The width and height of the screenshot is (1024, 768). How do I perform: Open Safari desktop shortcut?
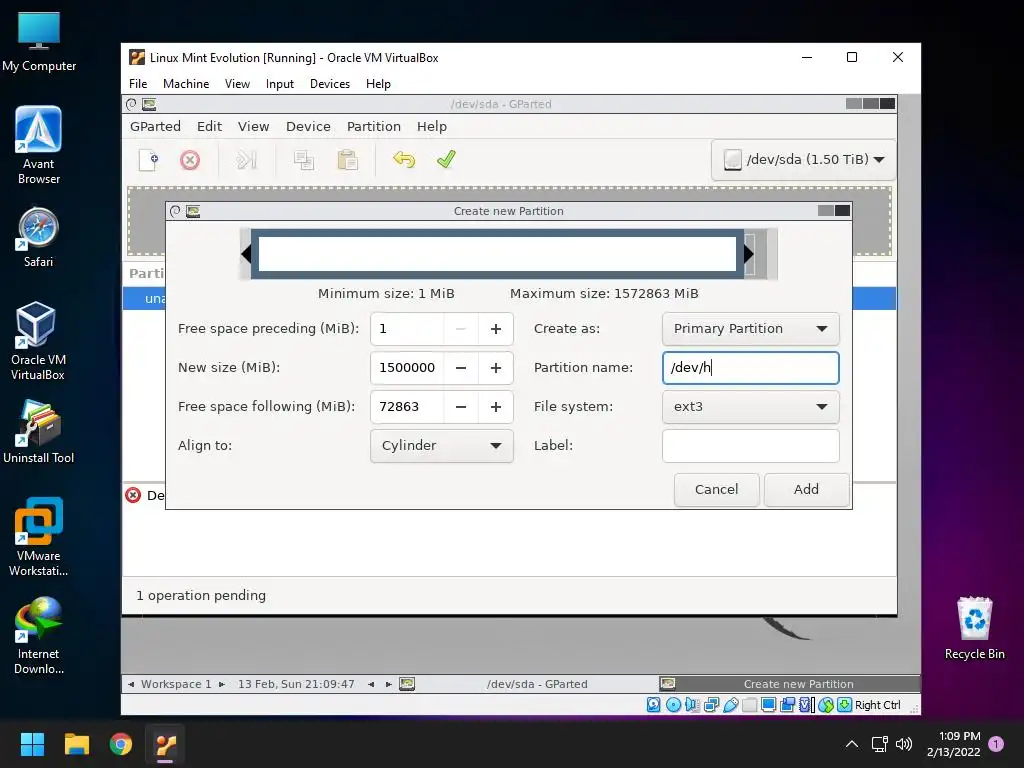[39, 237]
